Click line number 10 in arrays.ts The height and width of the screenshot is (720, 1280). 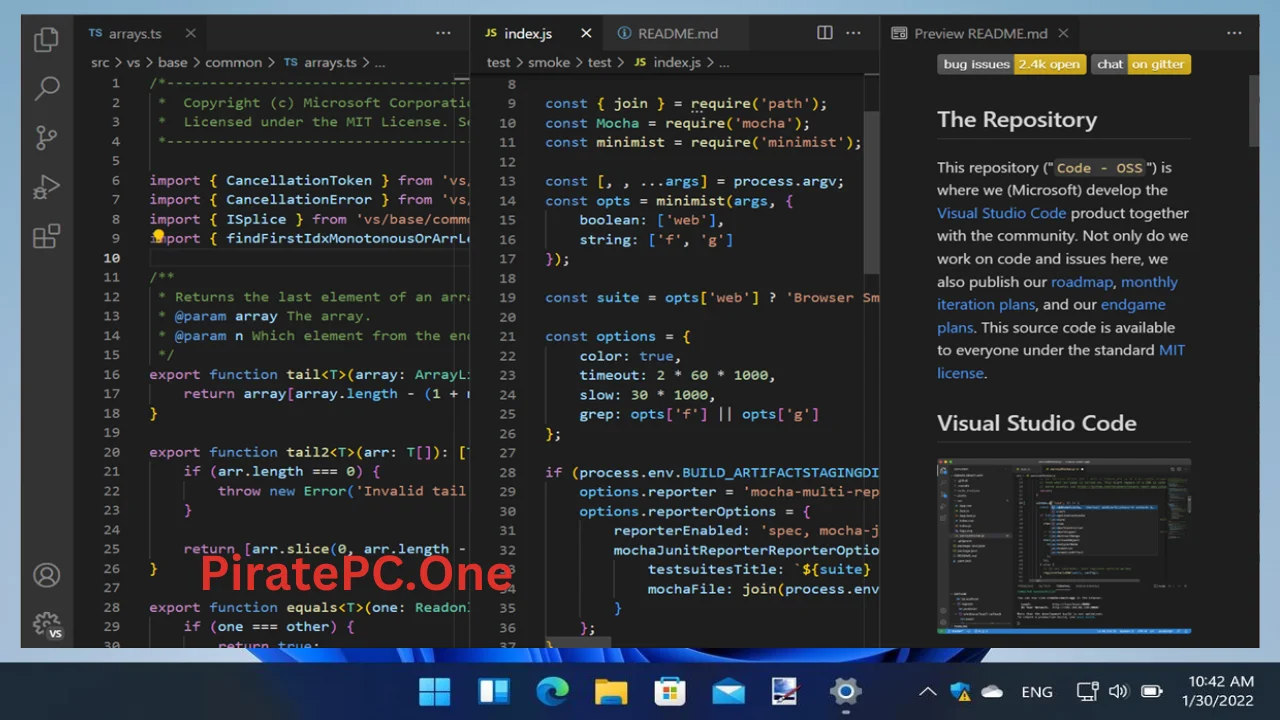(111, 258)
